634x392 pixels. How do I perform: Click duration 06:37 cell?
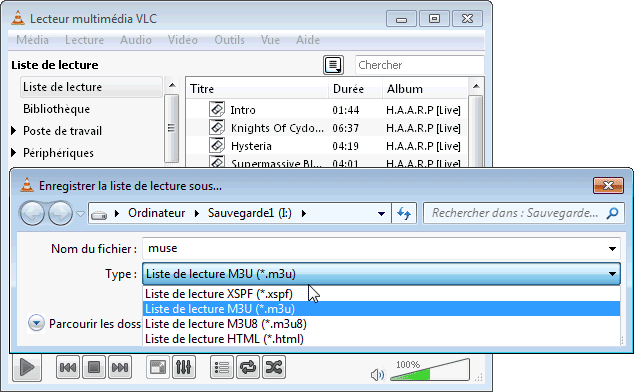345,128
